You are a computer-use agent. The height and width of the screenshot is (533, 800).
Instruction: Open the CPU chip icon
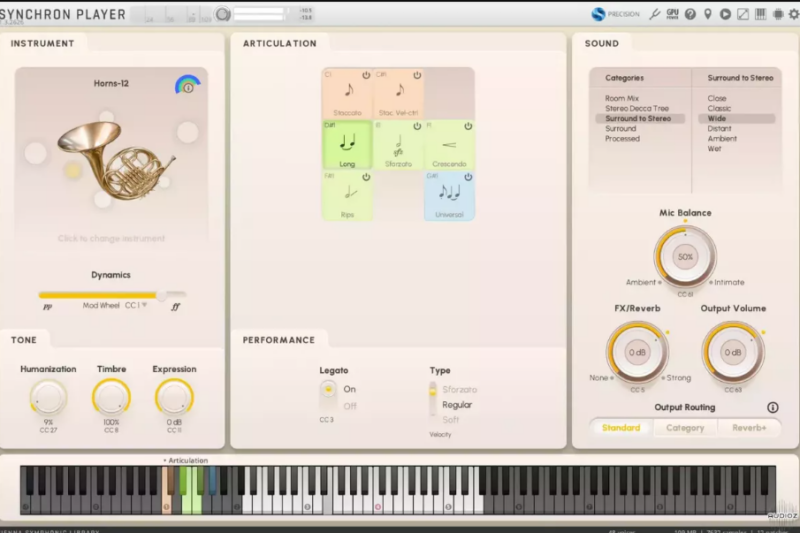(x=778, y=14)
